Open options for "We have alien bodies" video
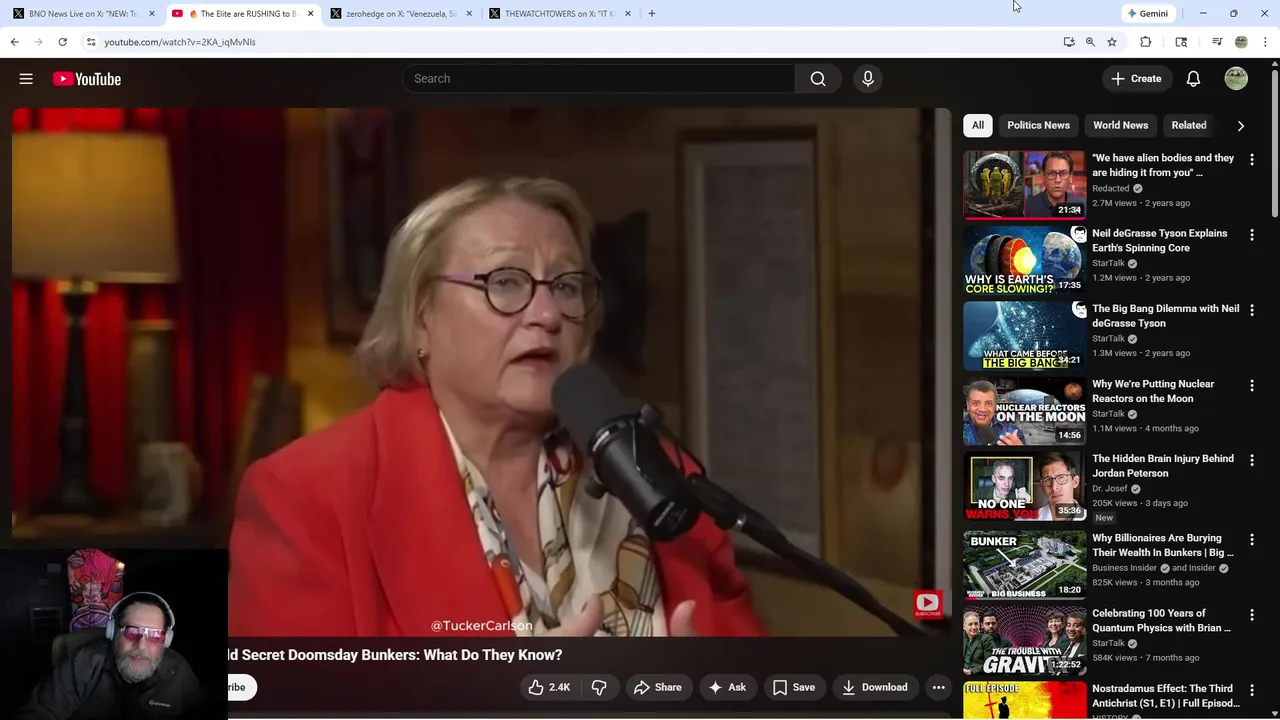The height and width of the screenshot is (720, 1280). coord(1251,159)
